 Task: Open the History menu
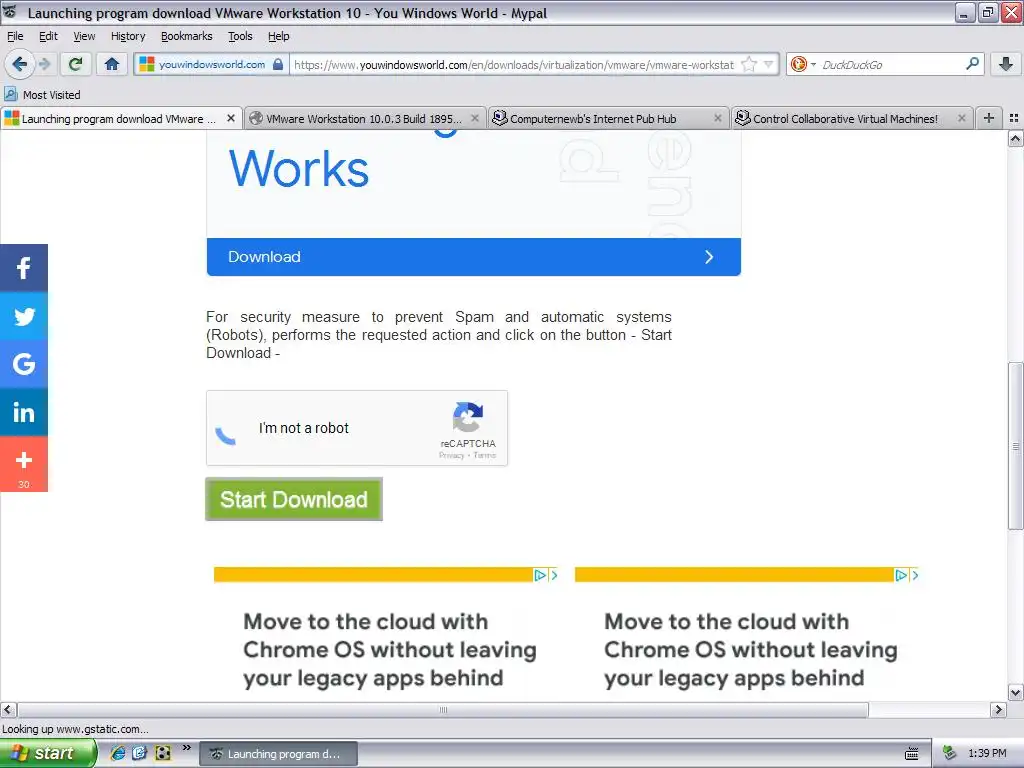click(127, 36)
